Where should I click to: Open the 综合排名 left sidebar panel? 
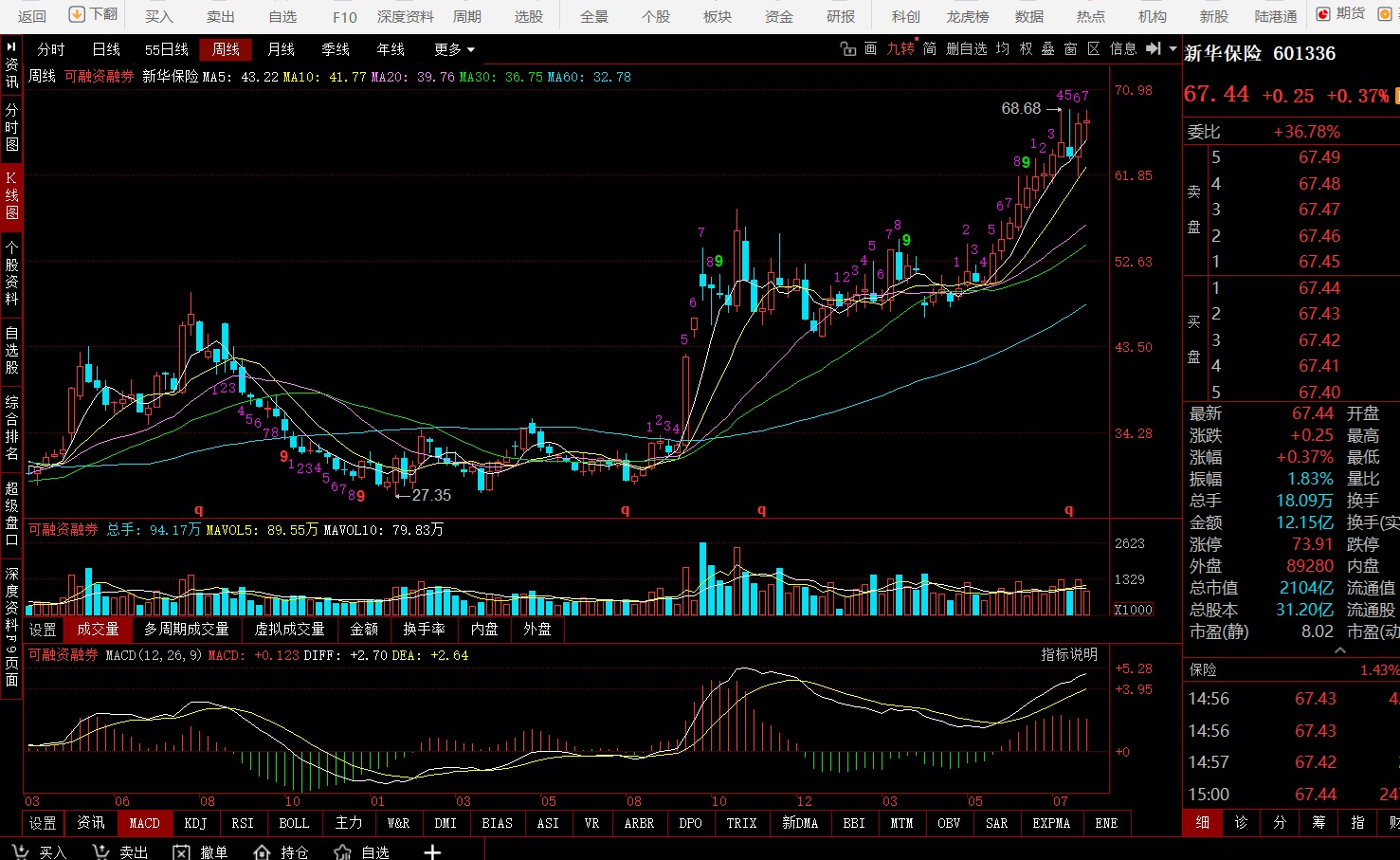tap(11, 428)
